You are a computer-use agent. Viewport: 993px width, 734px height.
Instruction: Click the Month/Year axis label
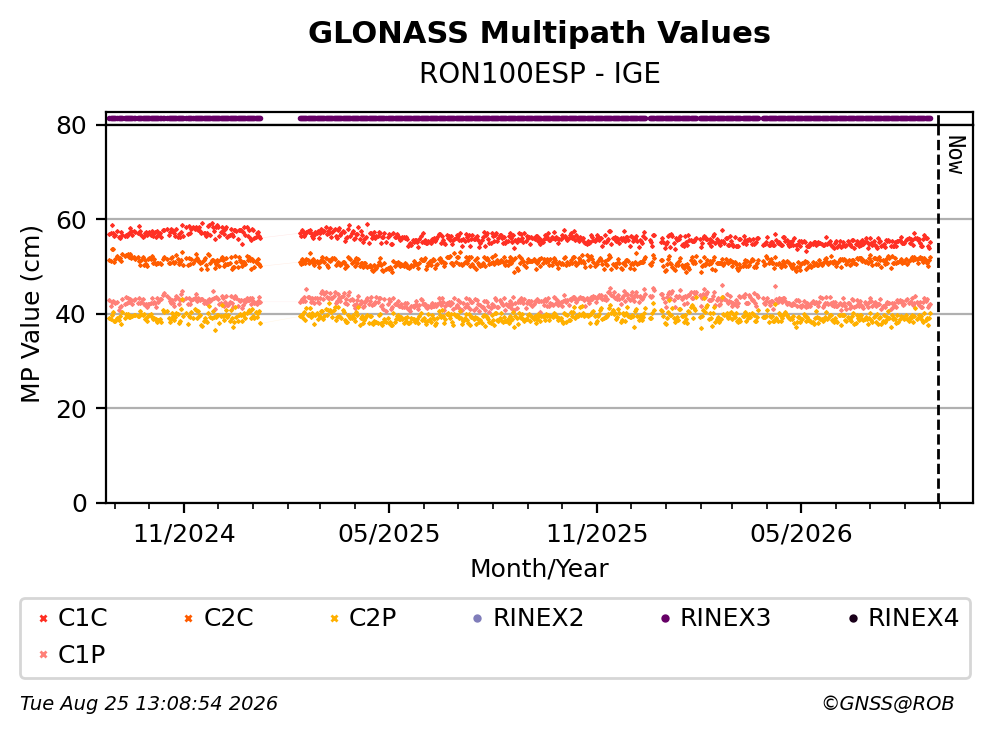(x=539, y=569)
